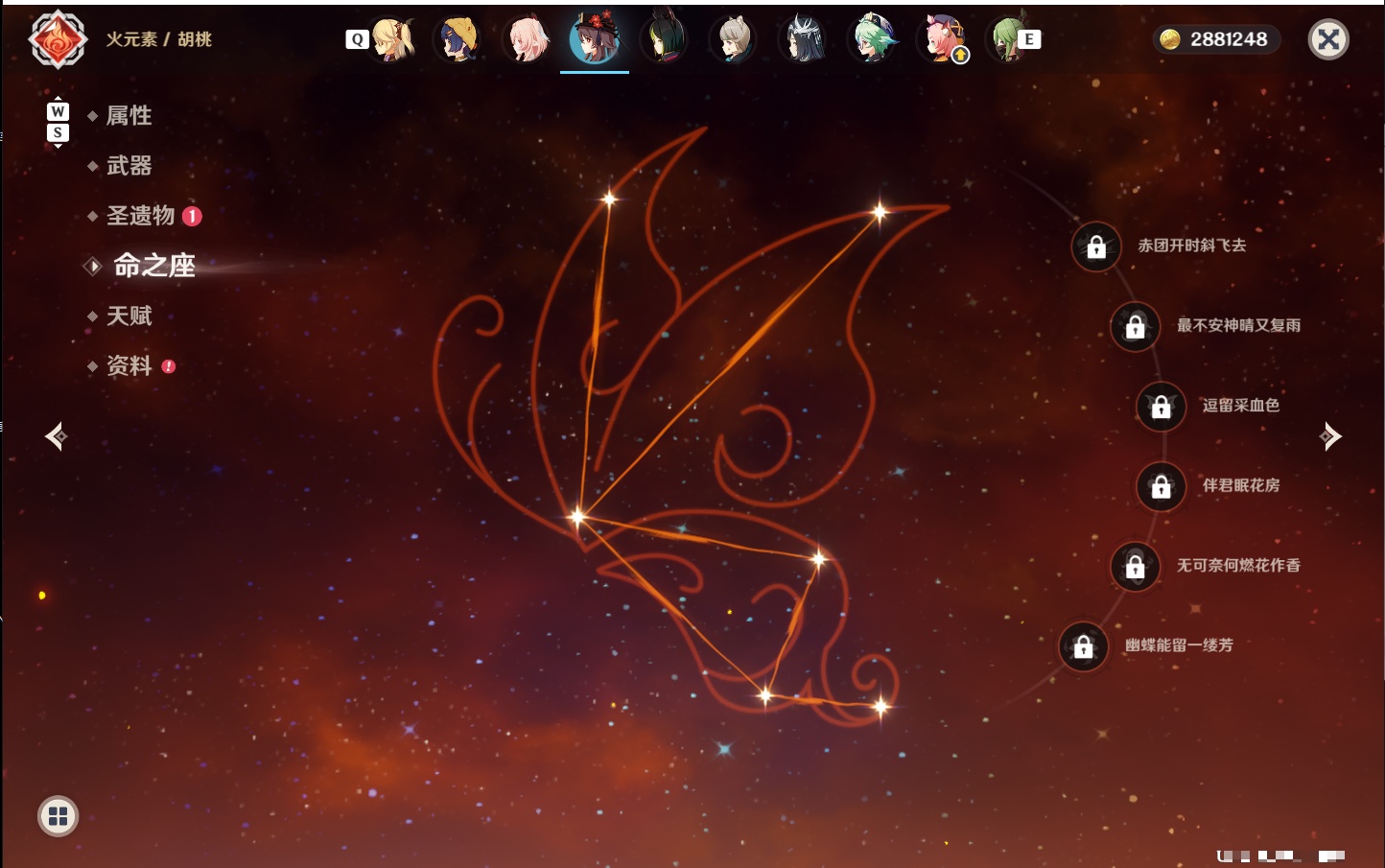Click the 幽蝶能留一缕芳 label
Viewport: 1385px width, 868px height.
pos(1179,645)
